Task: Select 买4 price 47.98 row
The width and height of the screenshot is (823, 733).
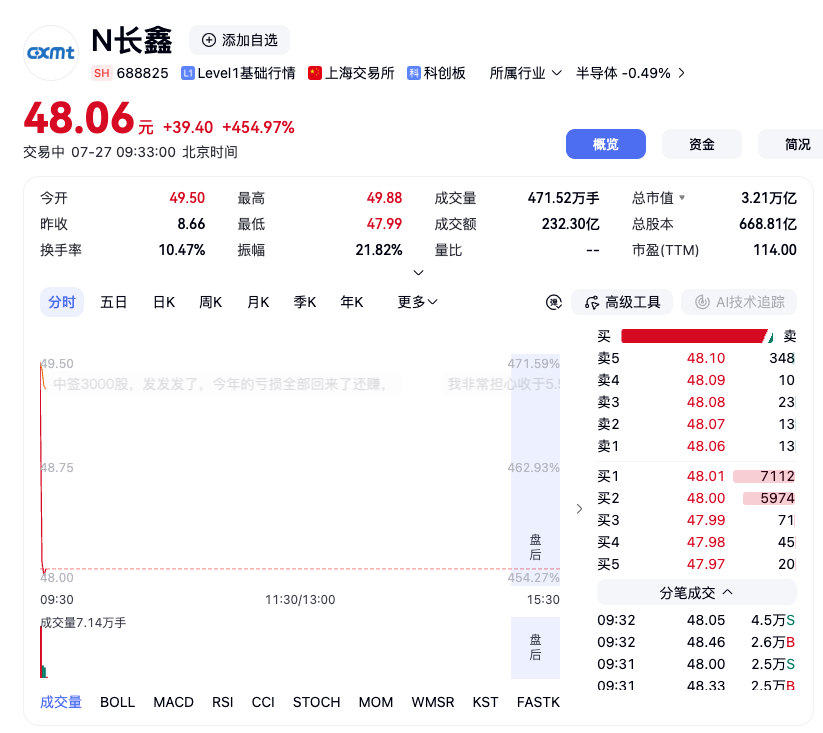Action: click(x=697, y=542)
